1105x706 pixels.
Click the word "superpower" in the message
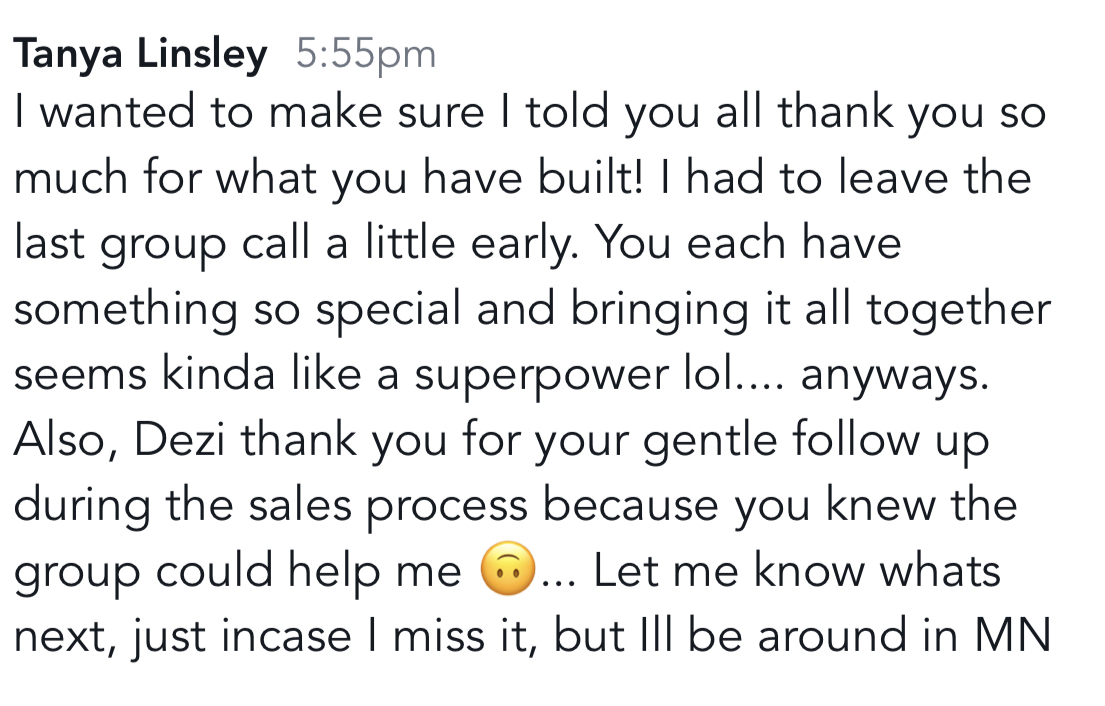click(541, 376)
